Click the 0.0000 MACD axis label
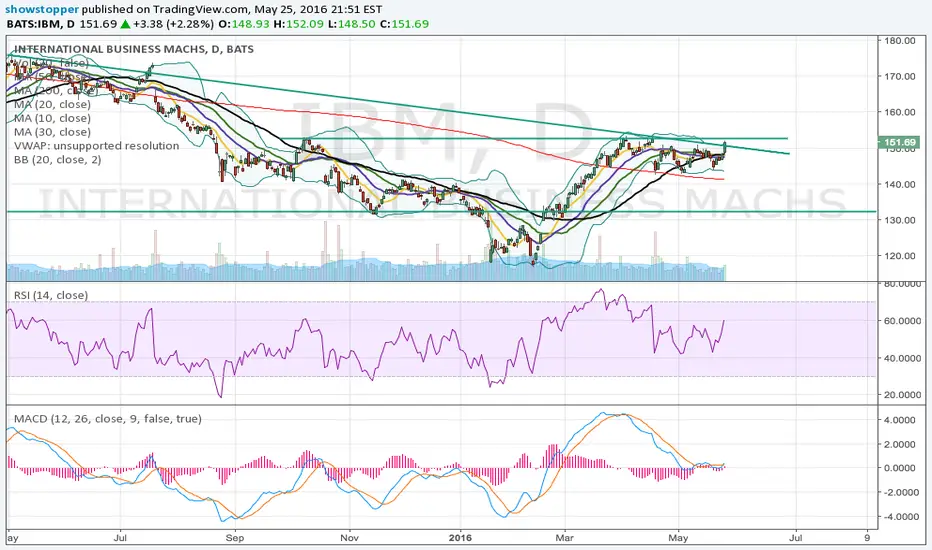The image size is (932, 550). click(x=900, y=468)
